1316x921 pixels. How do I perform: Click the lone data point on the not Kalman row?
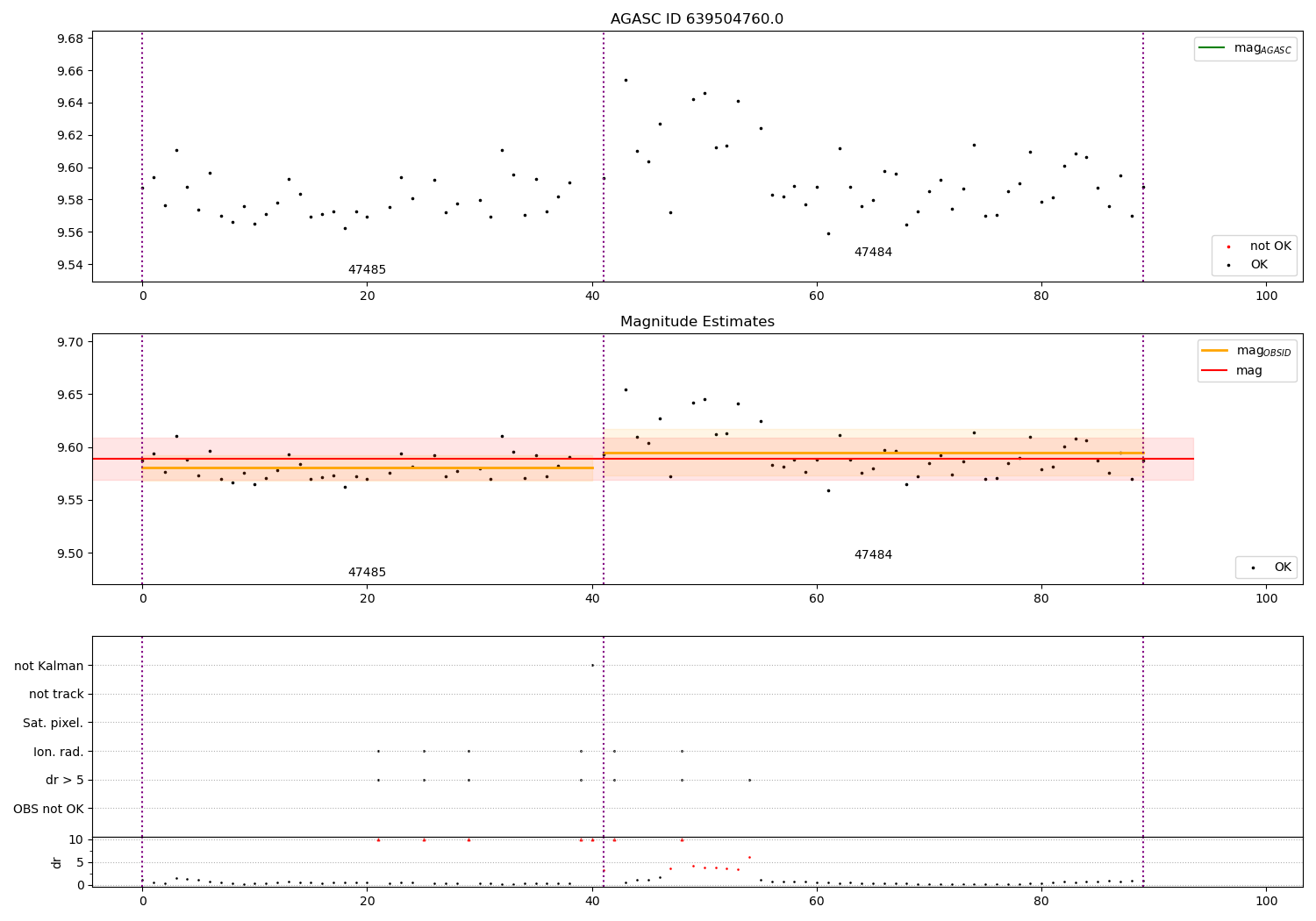(x=592, y=665)
